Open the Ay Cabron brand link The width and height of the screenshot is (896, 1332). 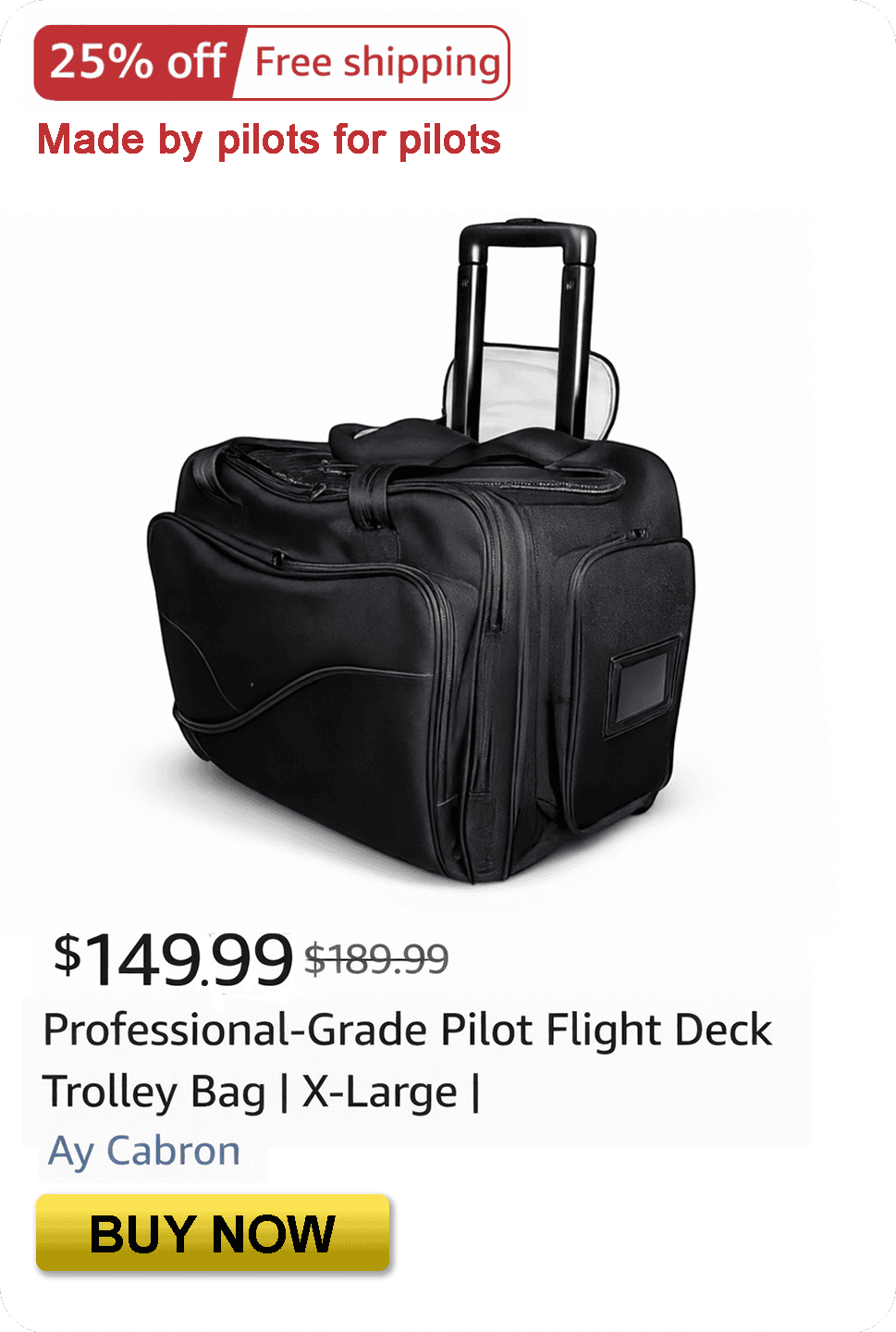pyautogui.click(x=144, y=1151)
